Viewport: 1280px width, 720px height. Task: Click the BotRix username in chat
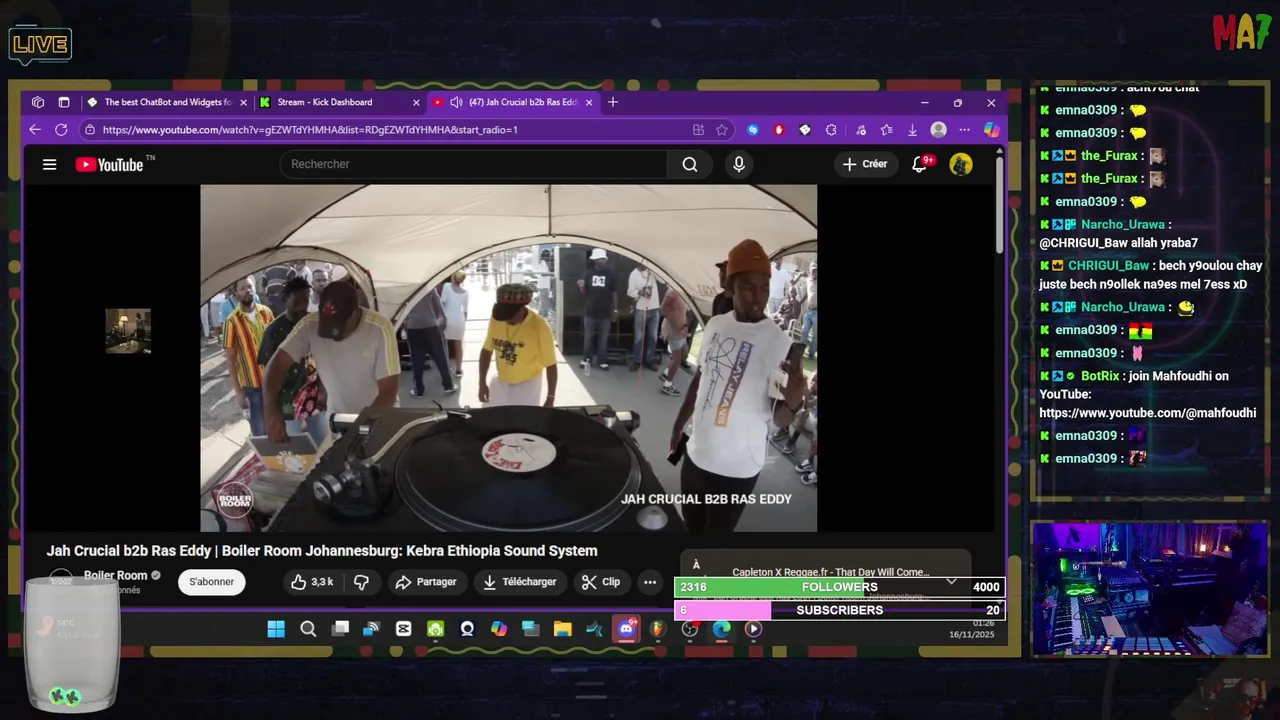1100,376
